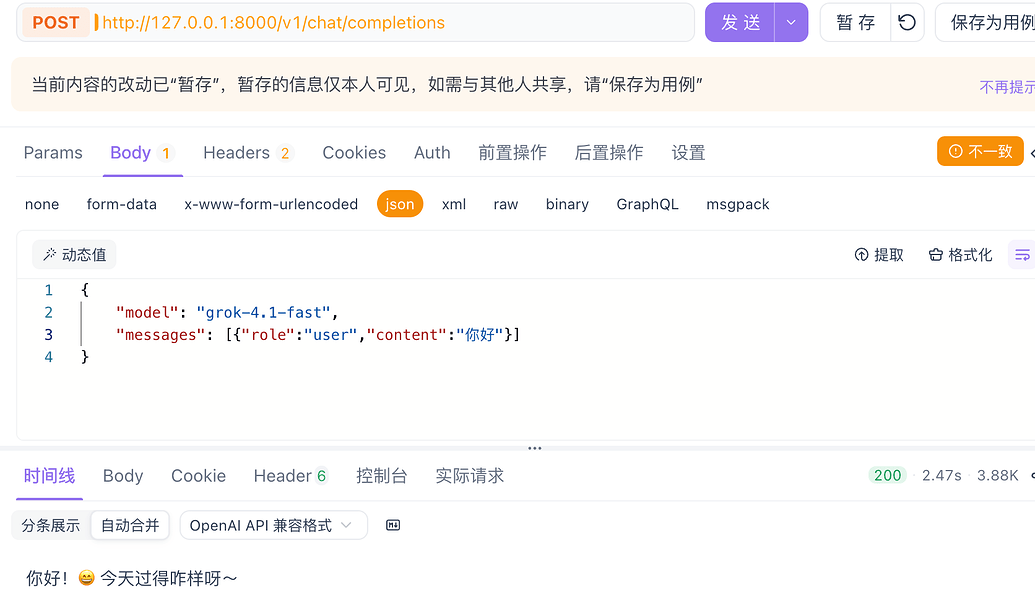Click the "messages" key in the JSON

coord(160,335)
